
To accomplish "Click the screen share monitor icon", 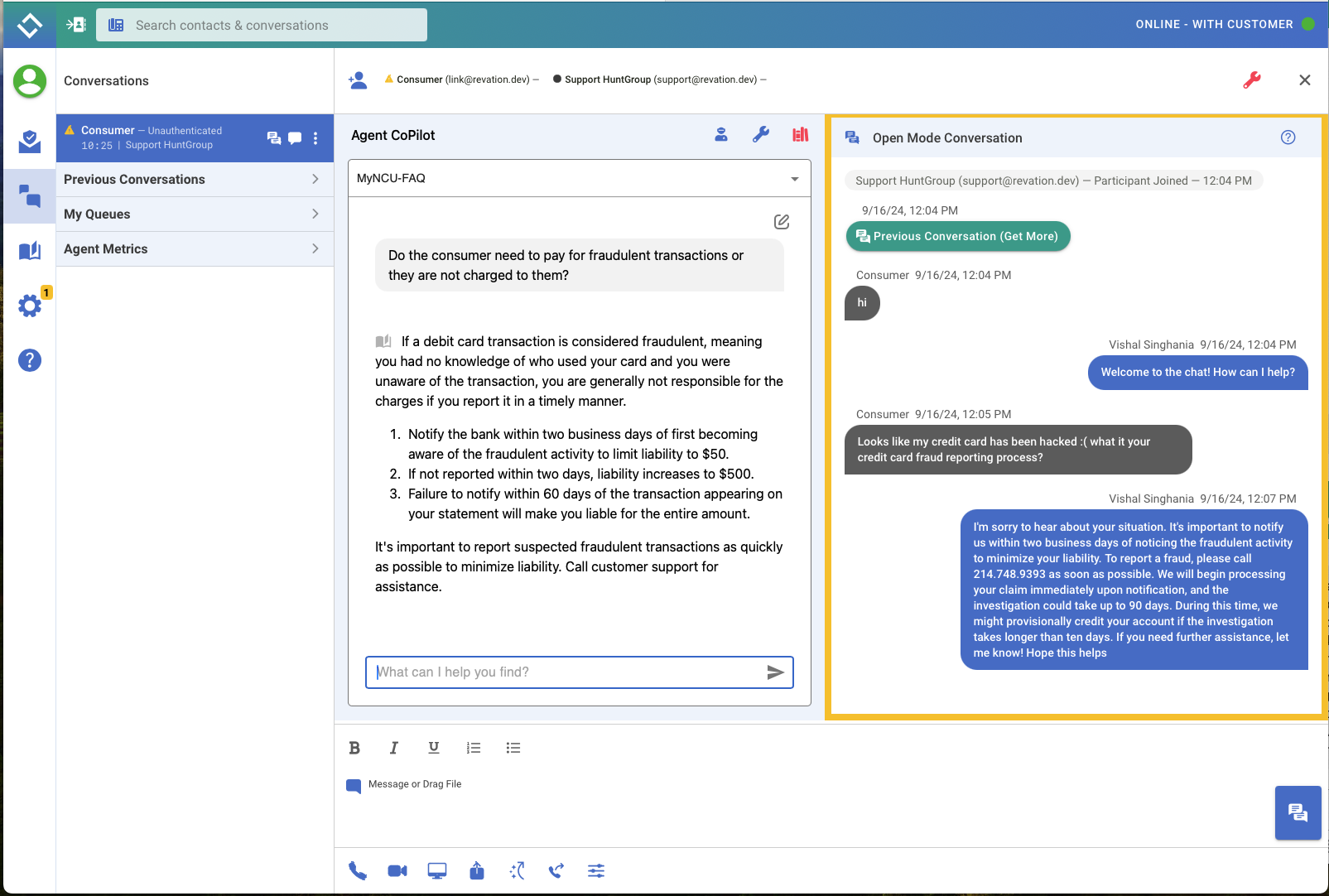I will 437,870.
